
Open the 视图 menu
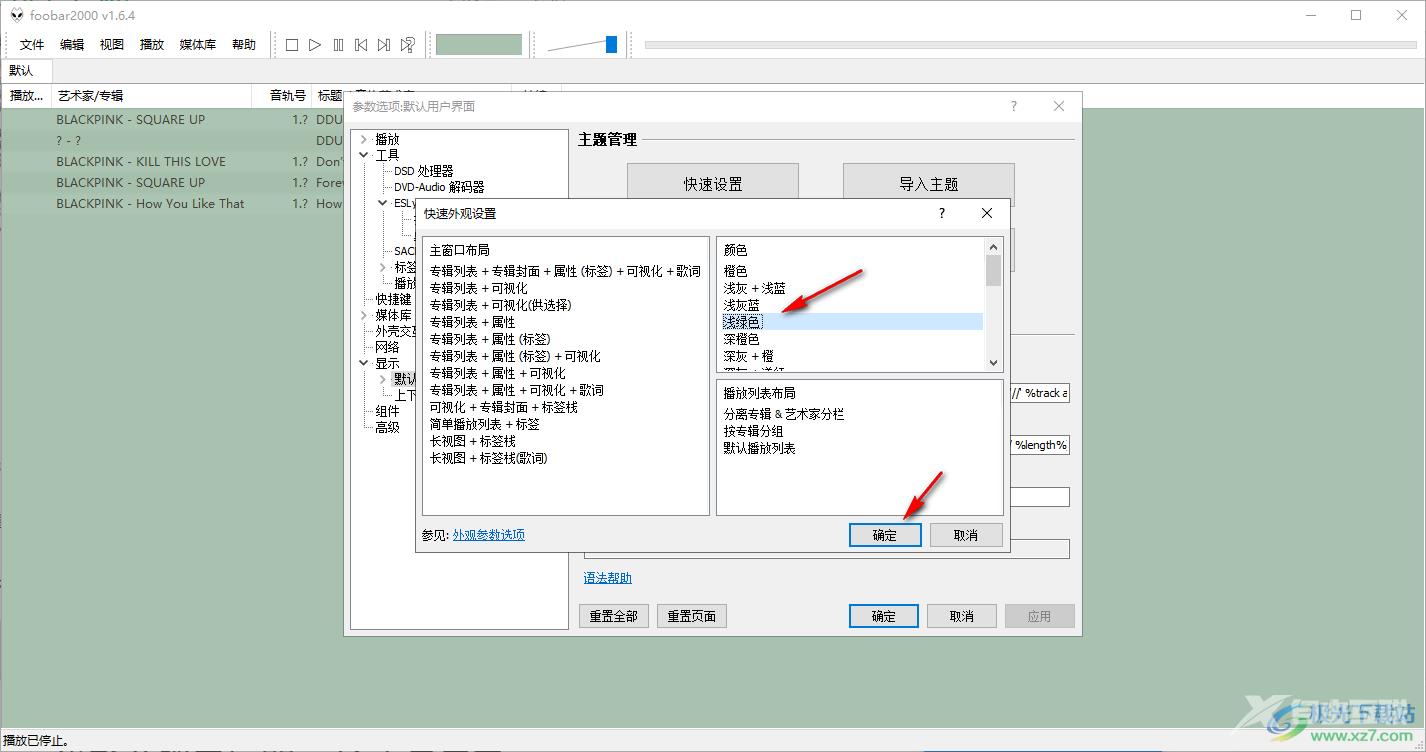coord(112,44)
